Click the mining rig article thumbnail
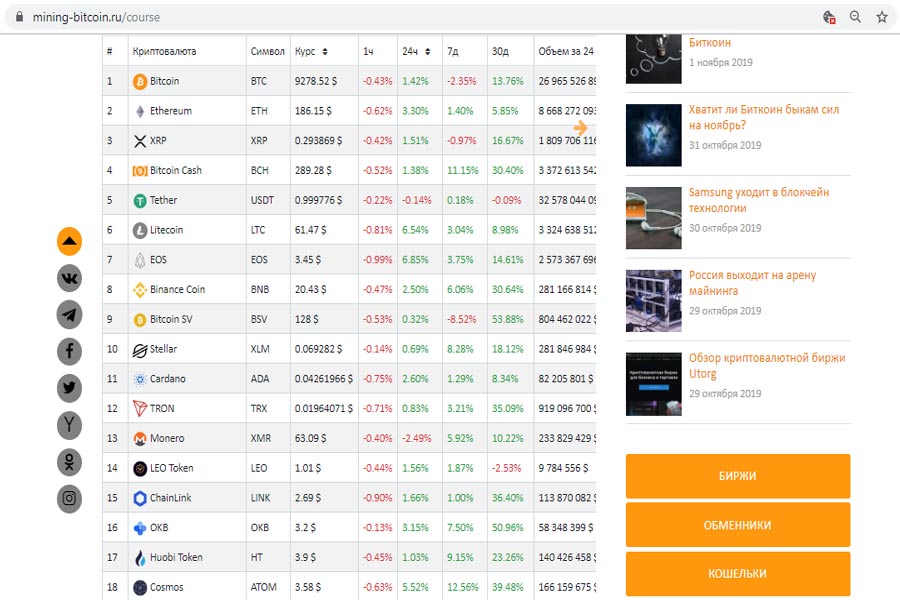This screenshot has height=600, width=900. 654,301
